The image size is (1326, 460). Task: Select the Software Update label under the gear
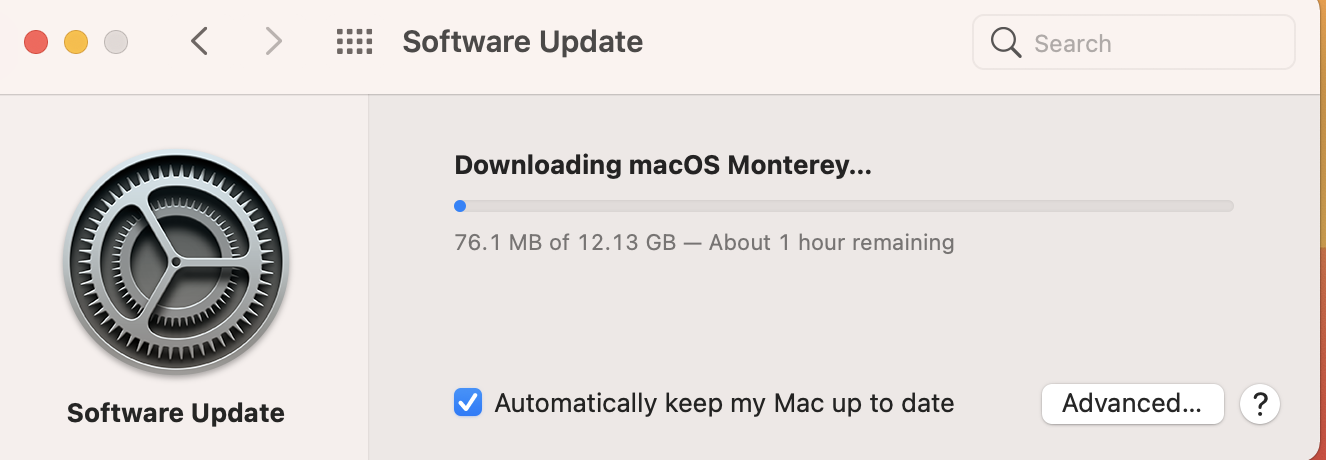click(176, 413)
